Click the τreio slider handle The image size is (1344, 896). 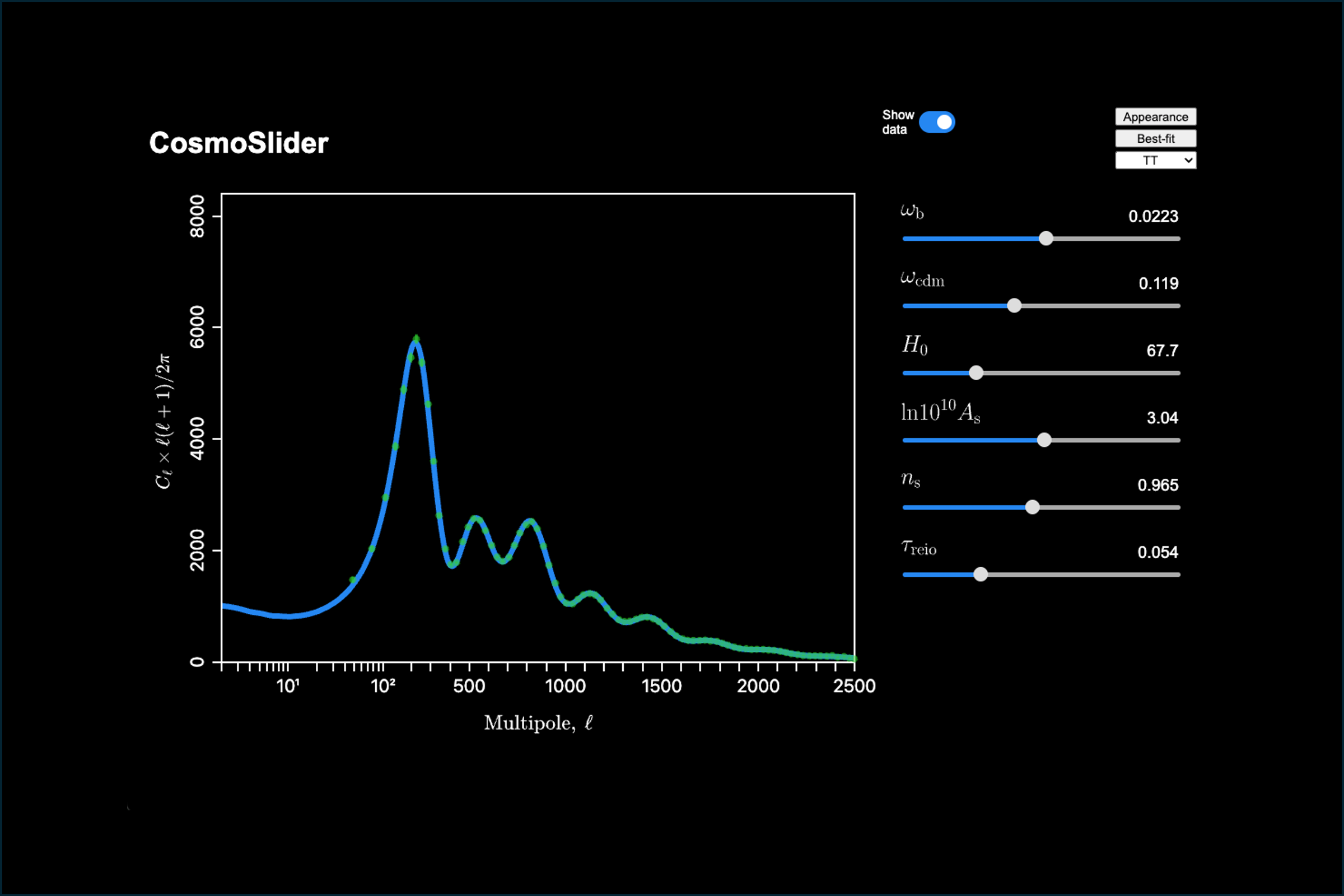point(981,575)
